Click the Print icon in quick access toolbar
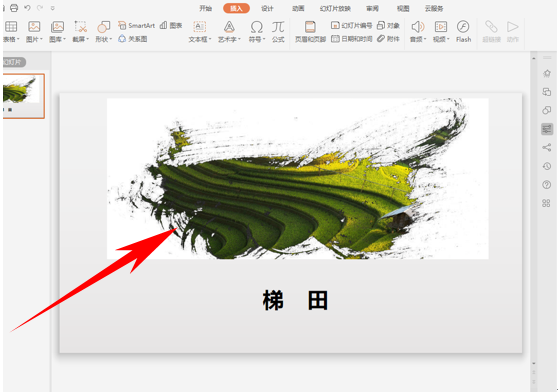Screen dimensions: 558x392 [x=14, y=8]
